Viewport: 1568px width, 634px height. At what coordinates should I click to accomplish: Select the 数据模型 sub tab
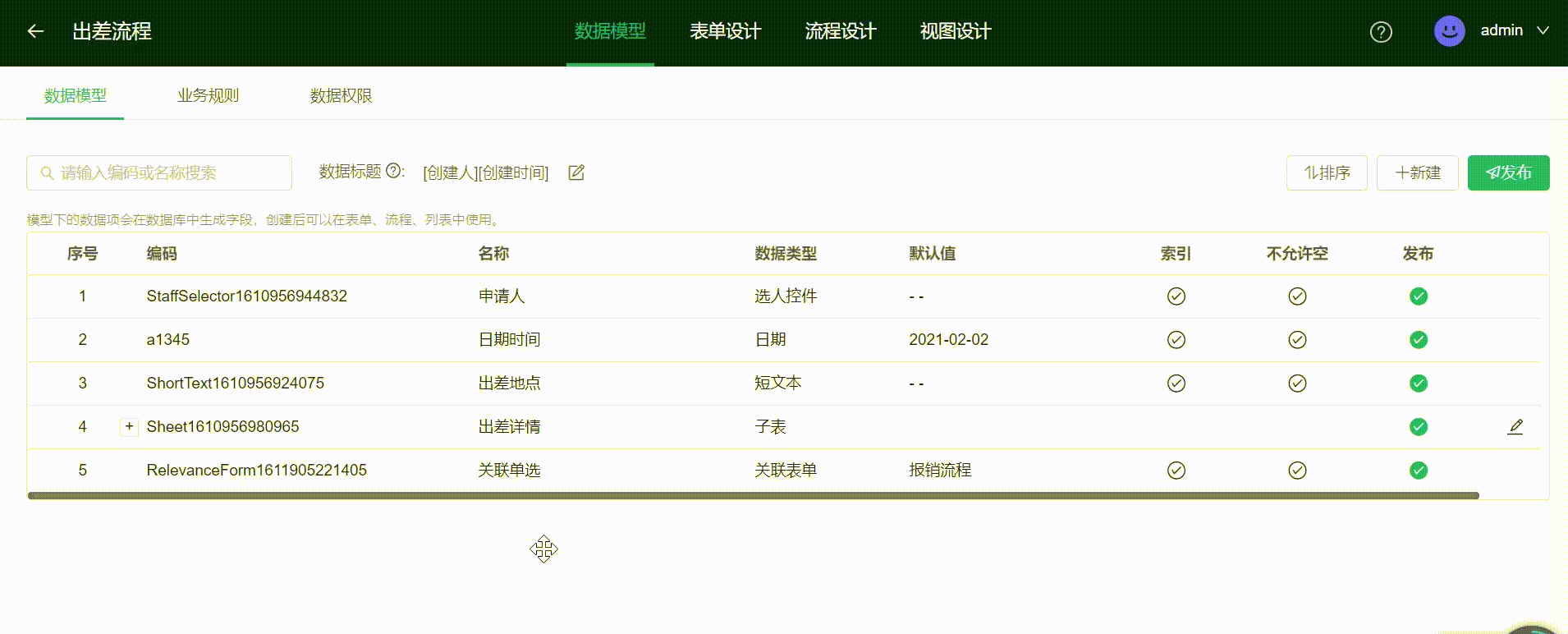click(75, 96)
